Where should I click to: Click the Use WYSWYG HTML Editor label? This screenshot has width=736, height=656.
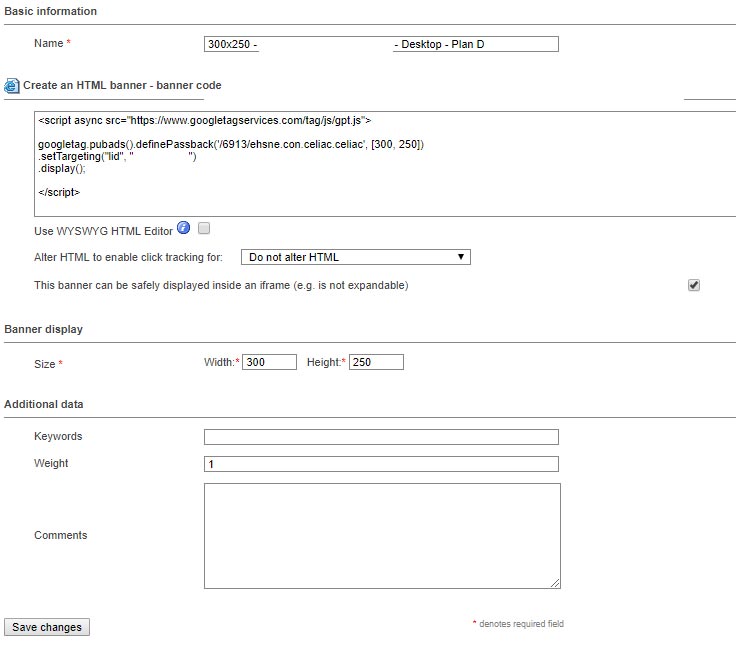tap(103, 231)
